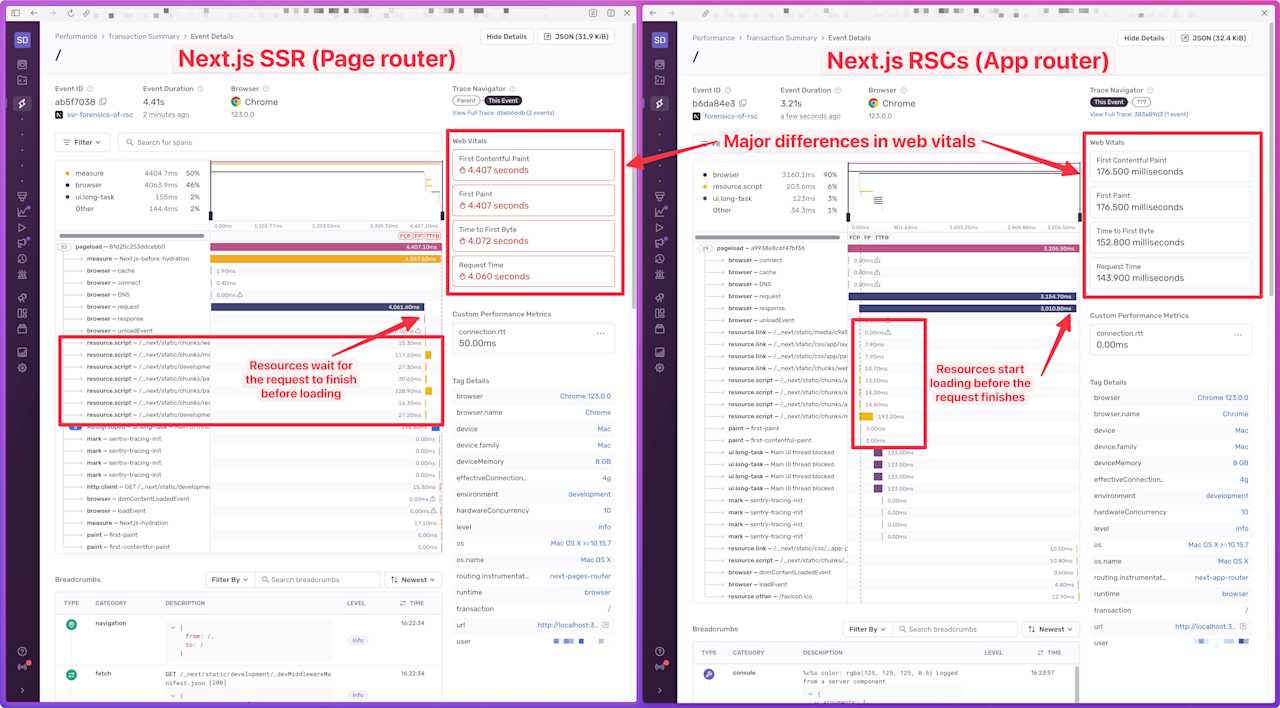Image resolution: width=1280 pixels, height=708 pixels.
Task: Select This Event node in right Trace Navigator
Action: 1108,102
